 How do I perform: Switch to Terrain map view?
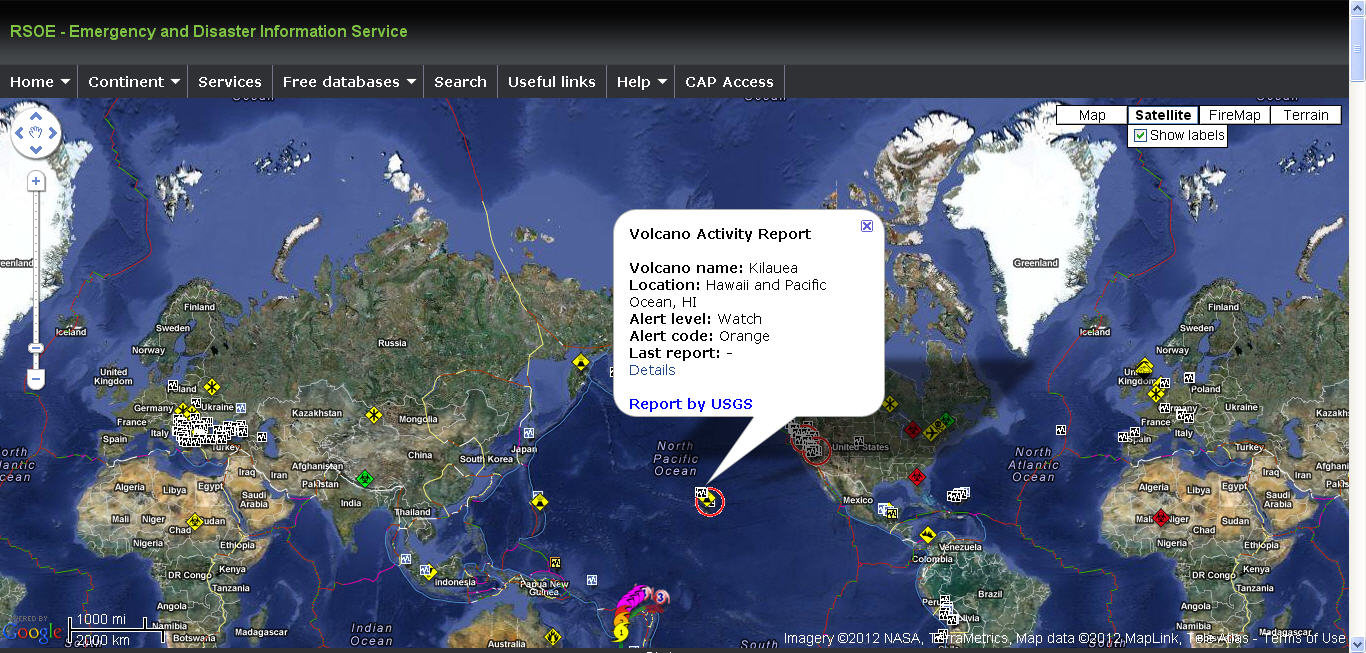[x=1306, y=115]
